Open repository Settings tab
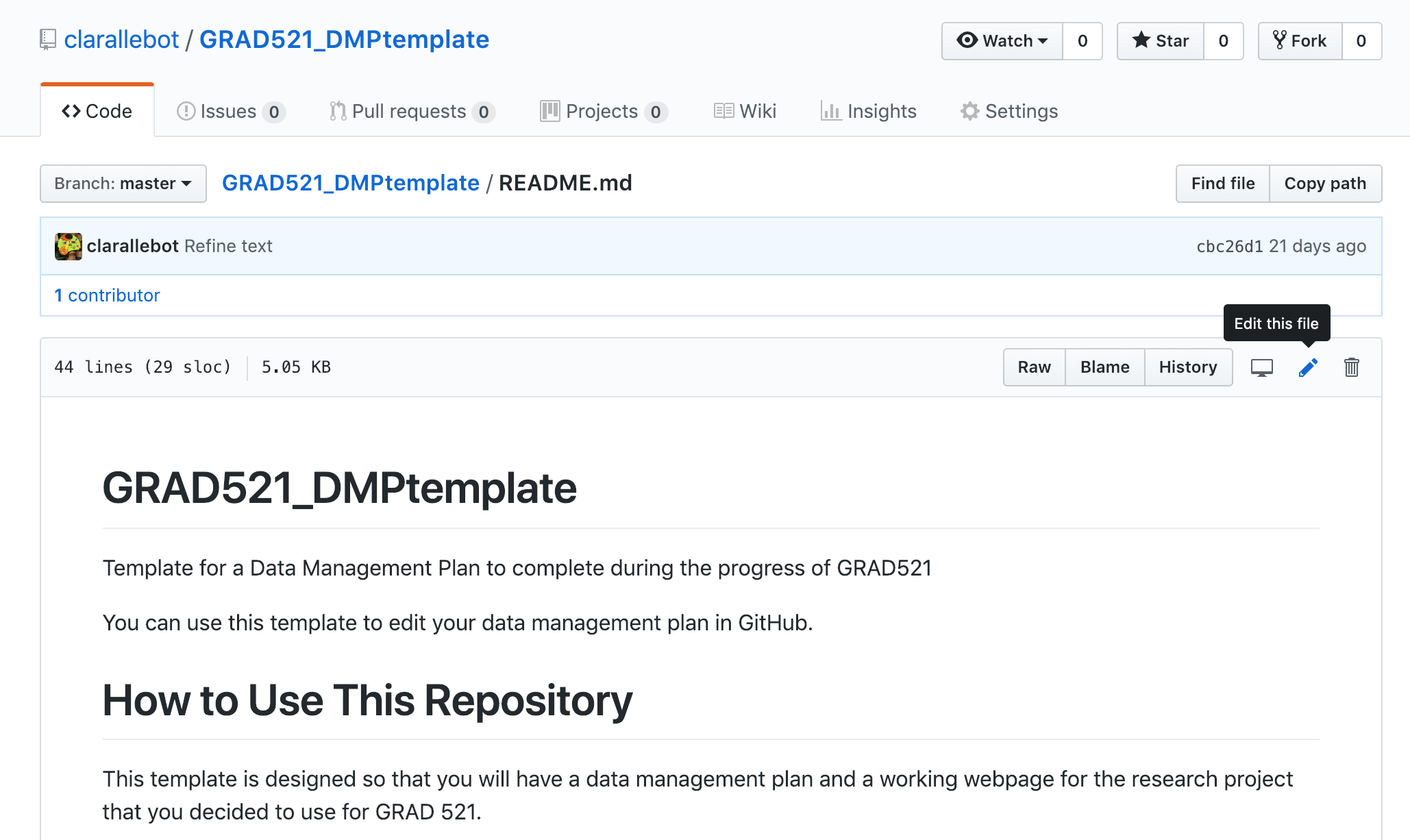The image size is (1410, 840). click(x=1009, y=112)
